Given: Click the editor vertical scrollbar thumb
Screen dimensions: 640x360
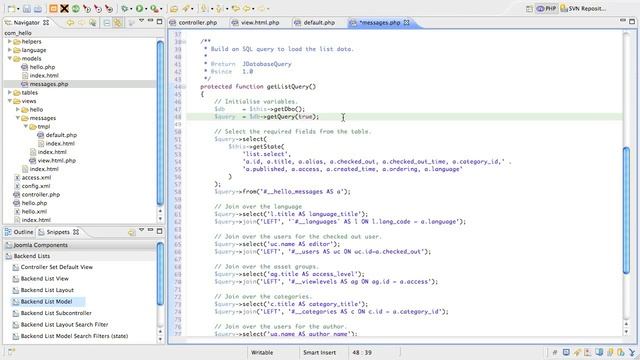Looking at the screenshot, I should [x=626, y=210].
